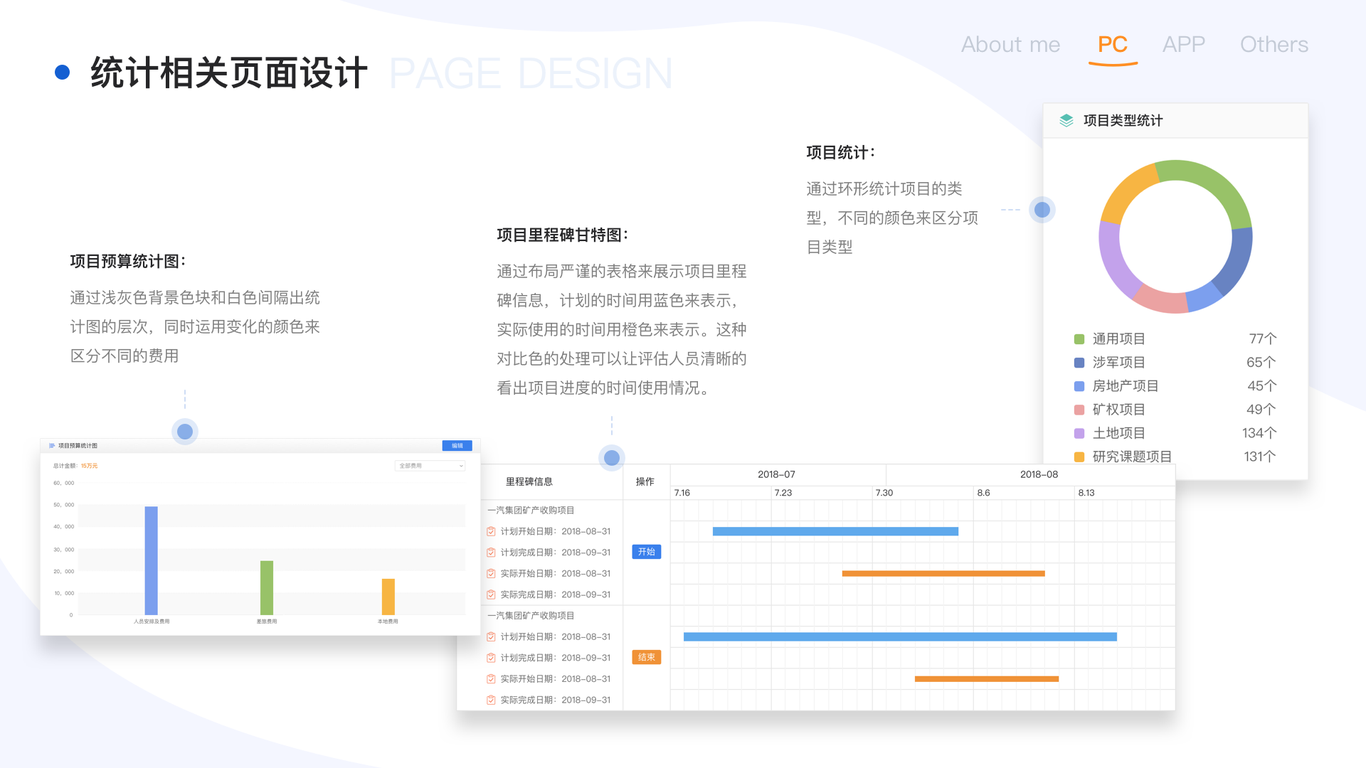Click the icon beside 项目预算统计图 header

pos(52,445)
